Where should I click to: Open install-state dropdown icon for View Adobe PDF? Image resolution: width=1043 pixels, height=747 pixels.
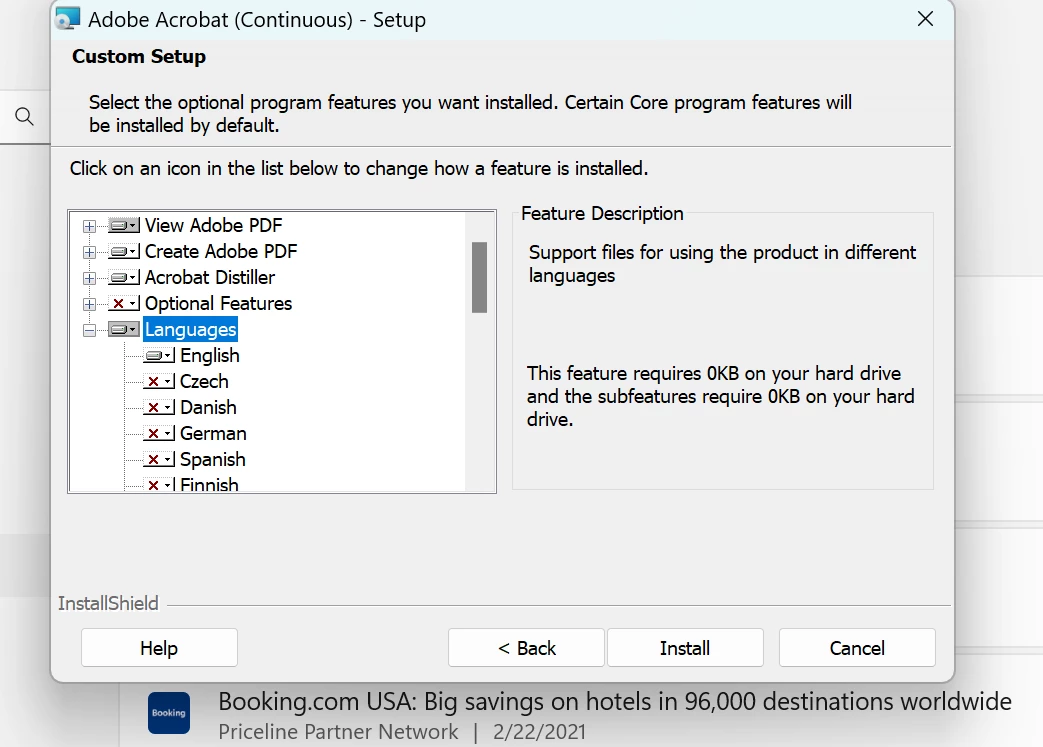124,225
